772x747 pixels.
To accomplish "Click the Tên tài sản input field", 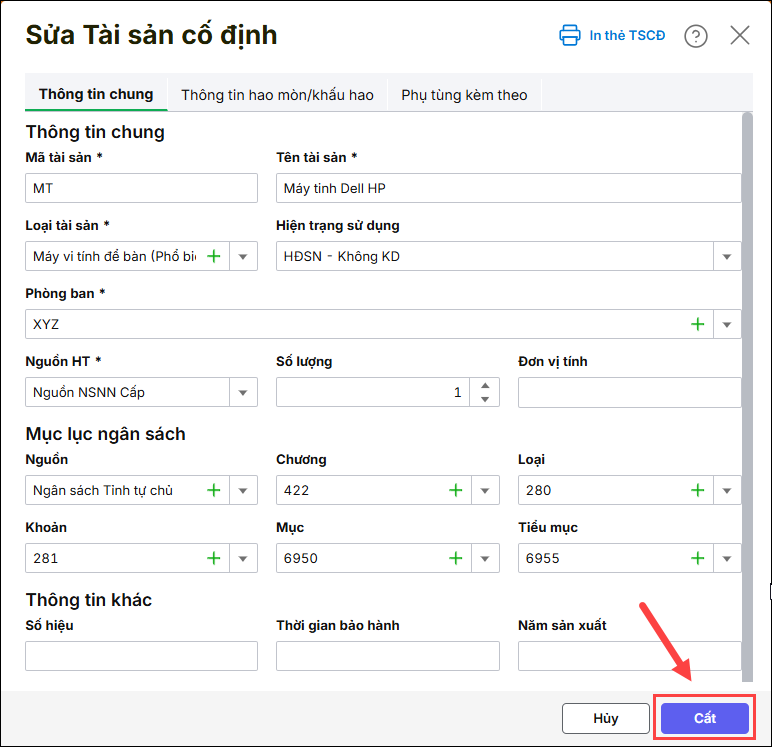I will tap(508, 189).
